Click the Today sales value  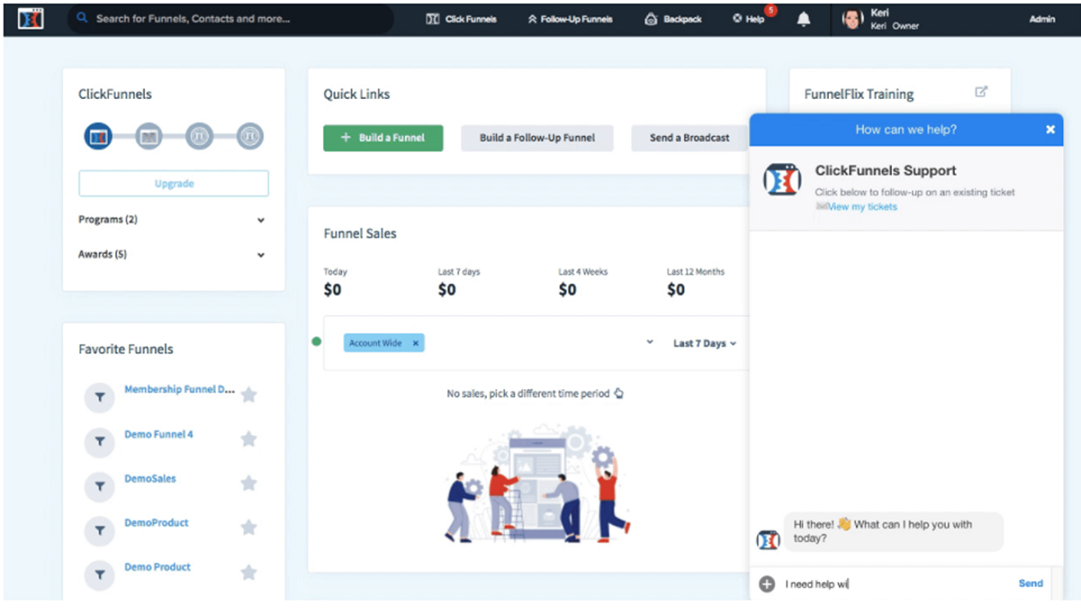pos(332,290)
